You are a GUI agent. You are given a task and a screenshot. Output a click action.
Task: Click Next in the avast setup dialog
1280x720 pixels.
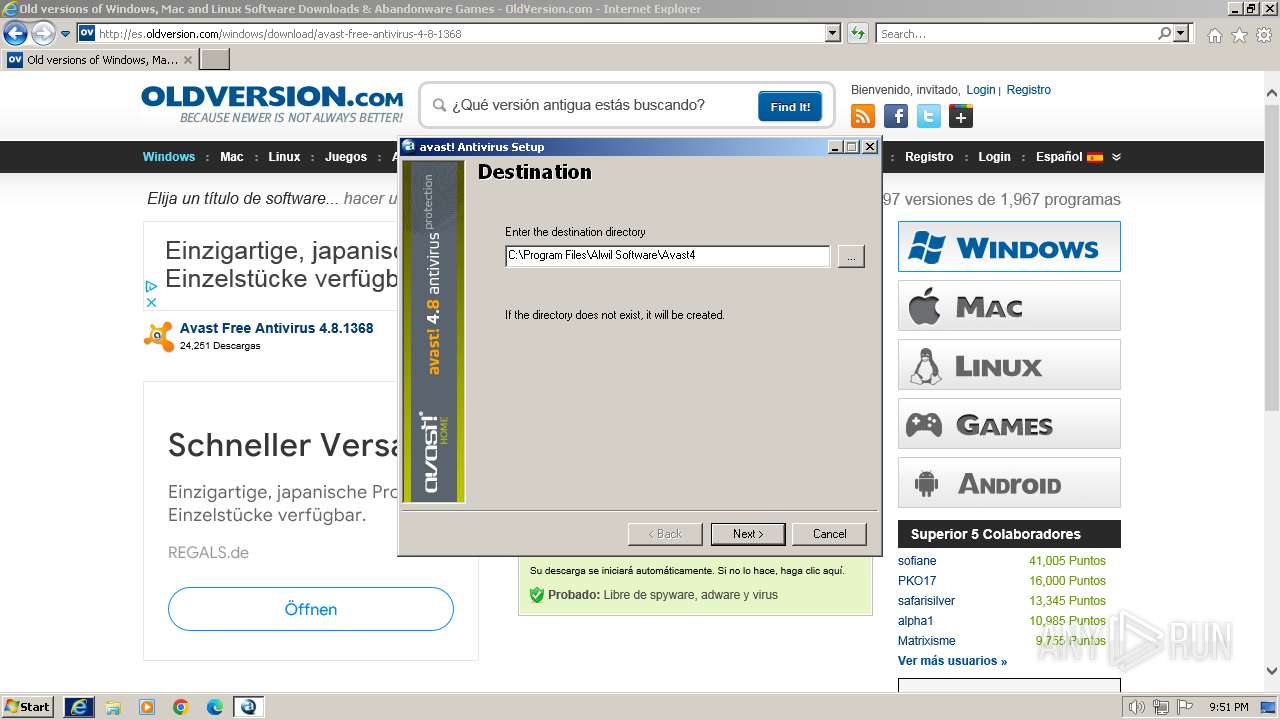[x=748, y=534]
